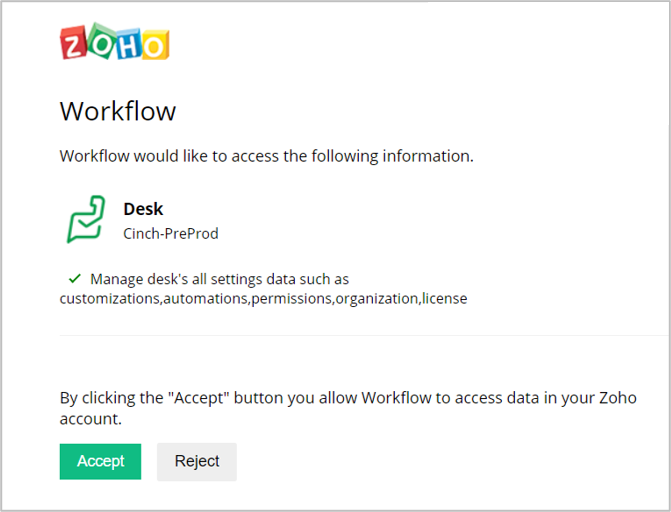
Task: Click the "Manage desk's all settings data" line
Action: coord(219,279)
